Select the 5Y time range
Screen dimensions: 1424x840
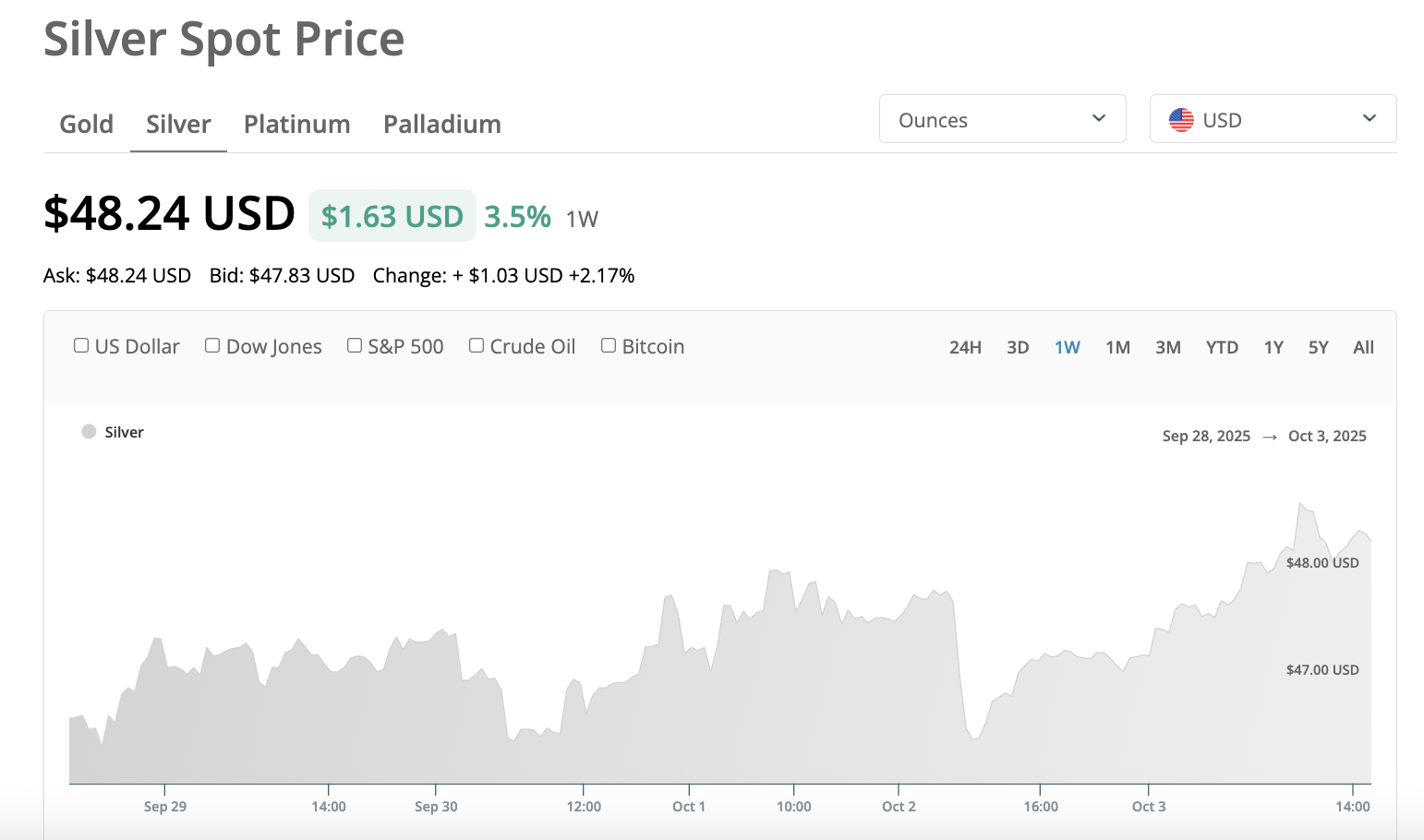coord(1318,347)
